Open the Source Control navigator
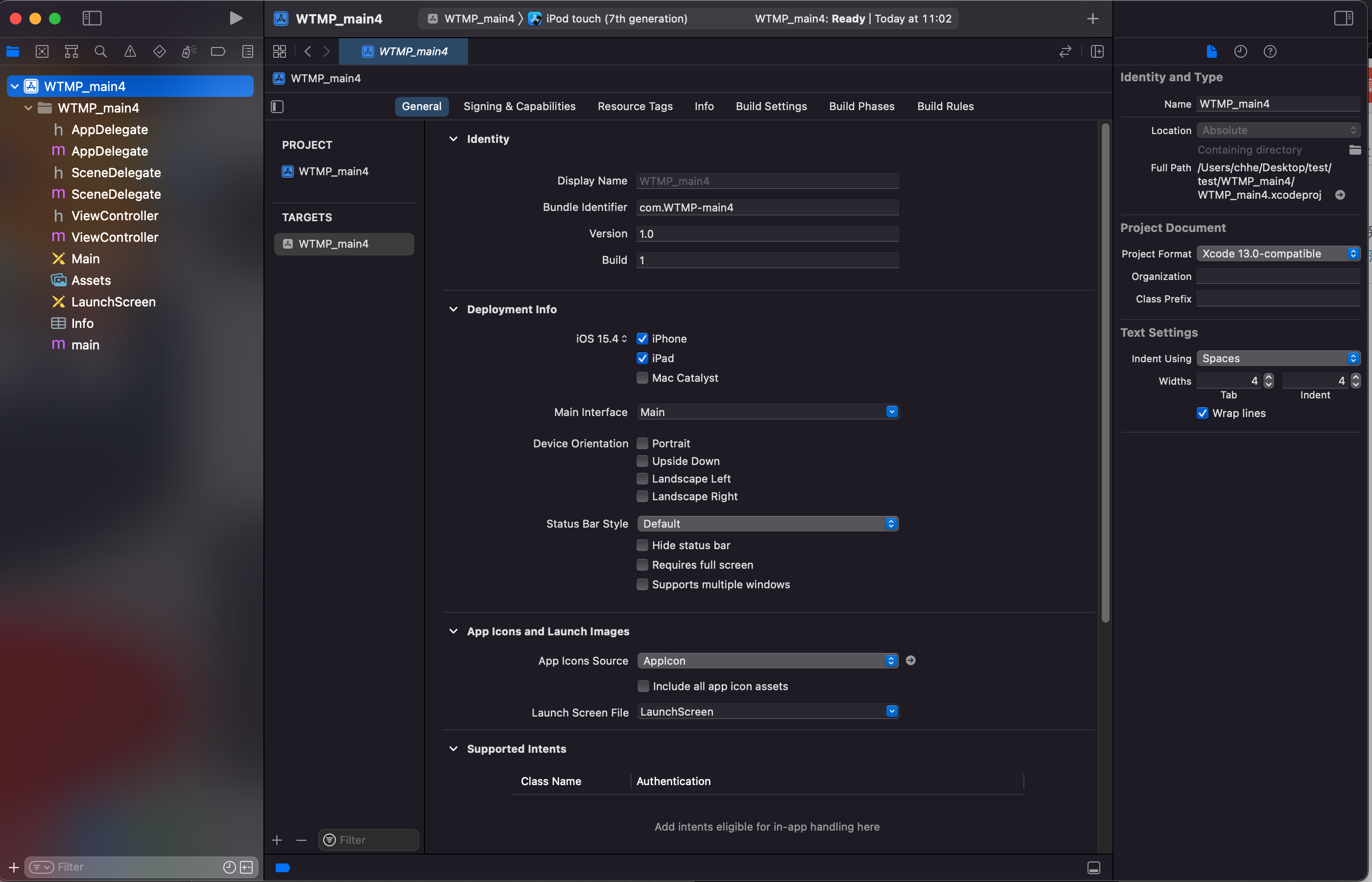 pyautogui.click(x=42, y=51)
